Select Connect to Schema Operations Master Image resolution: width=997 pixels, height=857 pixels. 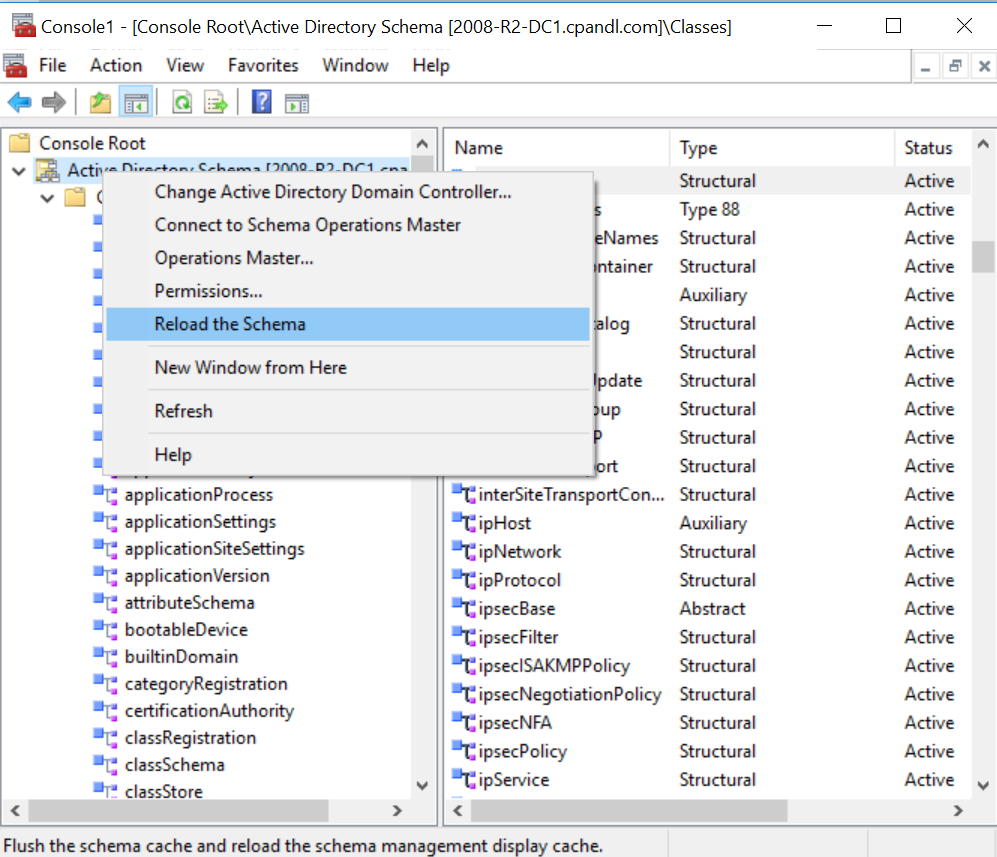click(x=348, y=225)
